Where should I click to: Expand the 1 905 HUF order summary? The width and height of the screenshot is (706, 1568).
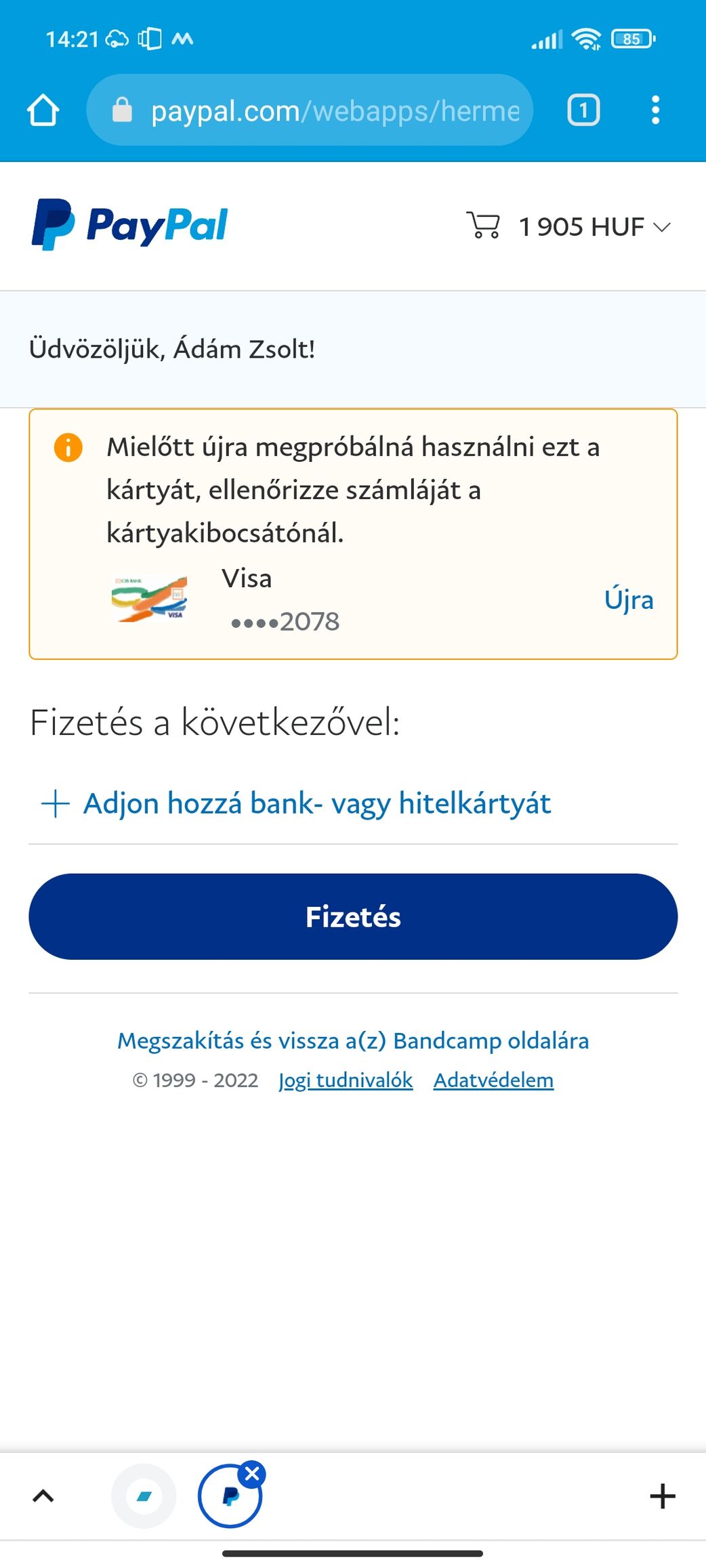coord(595,227)
